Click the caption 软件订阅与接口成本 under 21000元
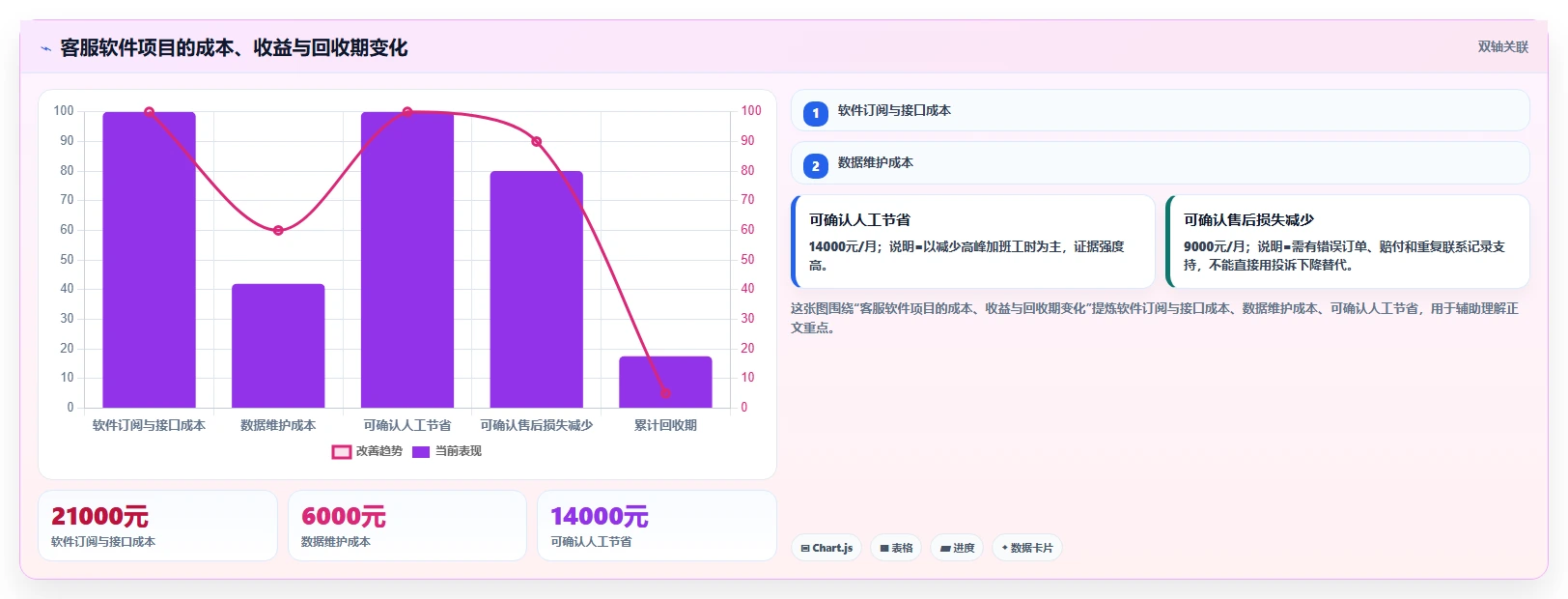Image resolution: width=1568 pixels, height=599 pixels. [103, 542]
